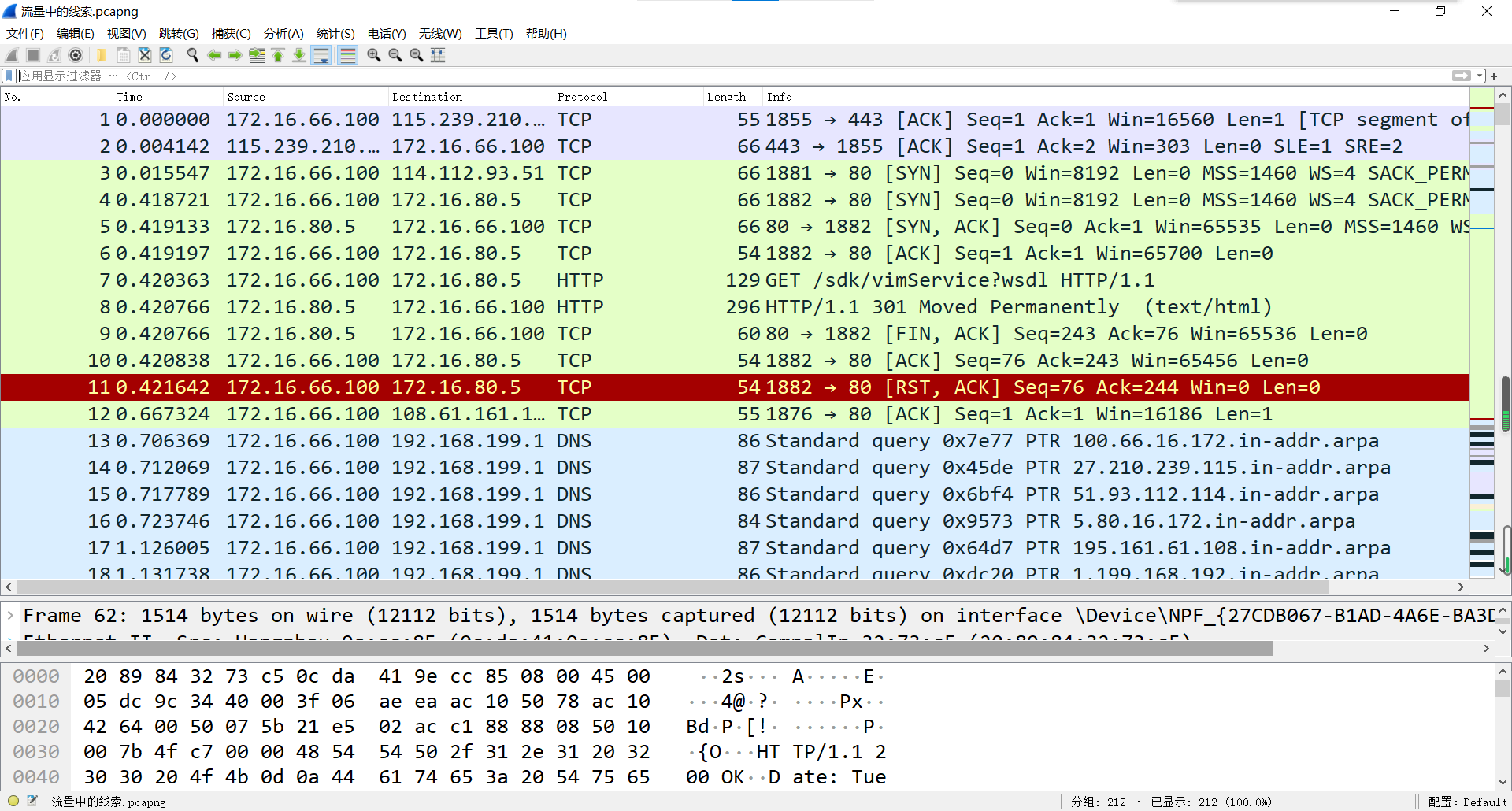This screenshot has width=1512, height=811.
Task: Click the start capture shark fin icon
Action: pos(12,55)
